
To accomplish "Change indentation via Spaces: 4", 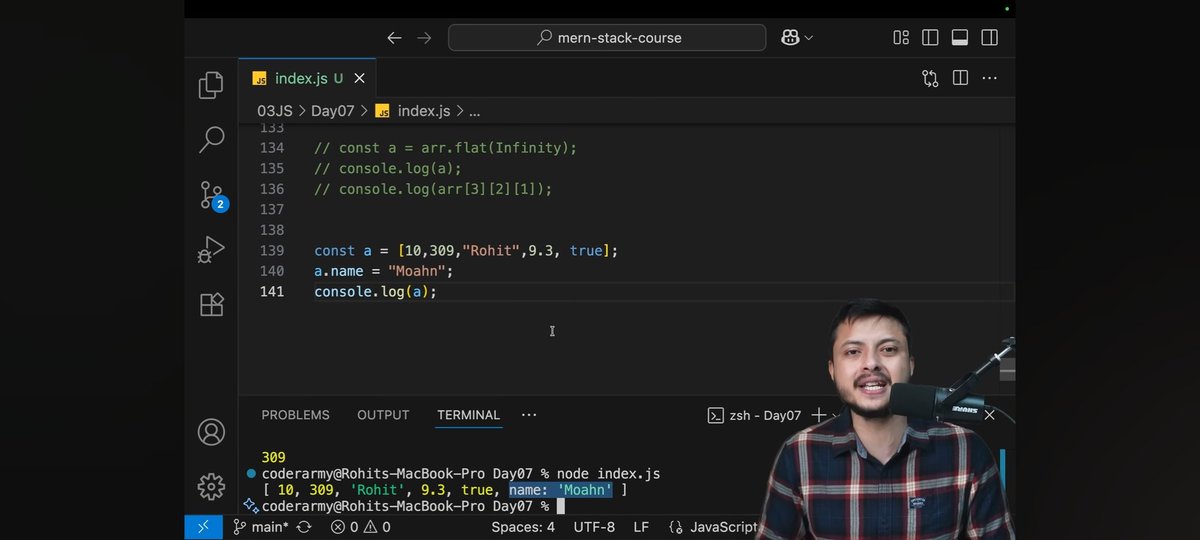I will pyautogui.click(x=523, y=527).
